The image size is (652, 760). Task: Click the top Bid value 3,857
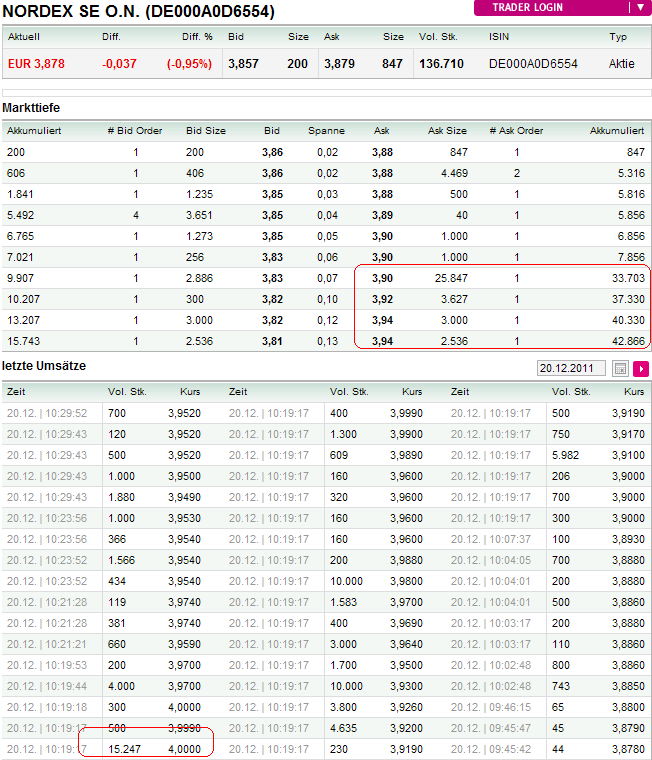243,63
